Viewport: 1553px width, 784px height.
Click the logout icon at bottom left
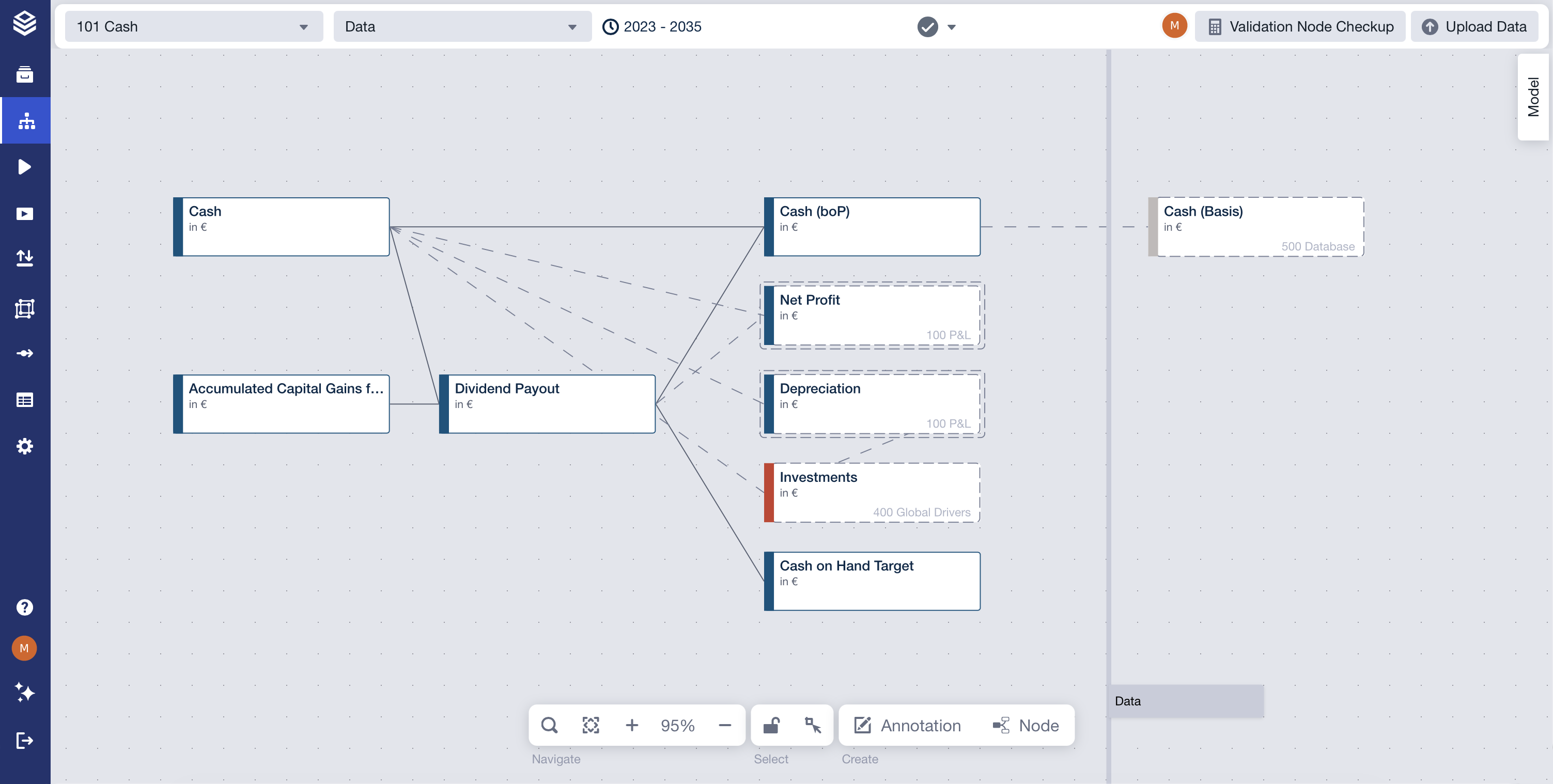coord(25,740)
